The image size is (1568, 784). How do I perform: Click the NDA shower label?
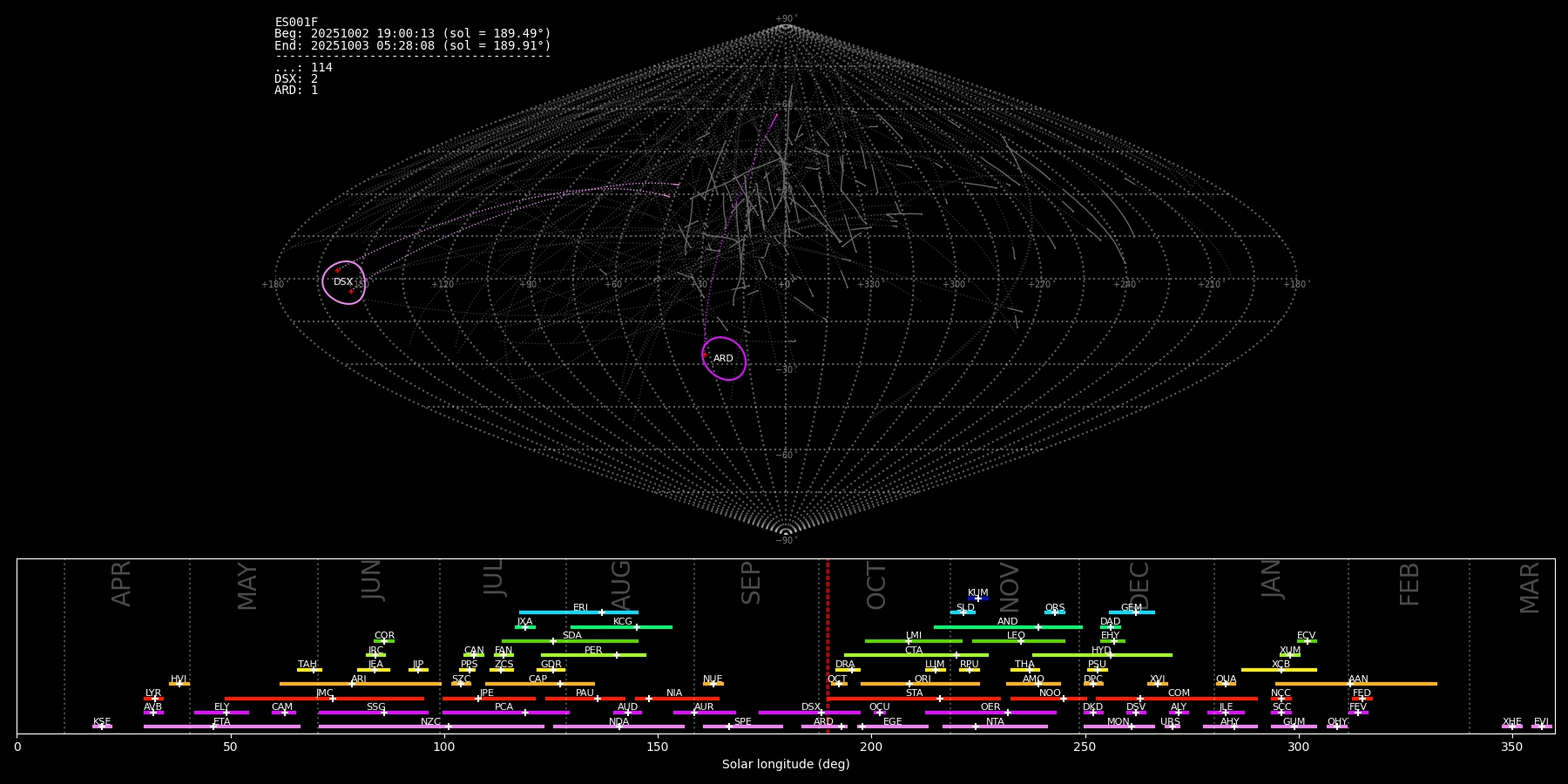[618, 722]
